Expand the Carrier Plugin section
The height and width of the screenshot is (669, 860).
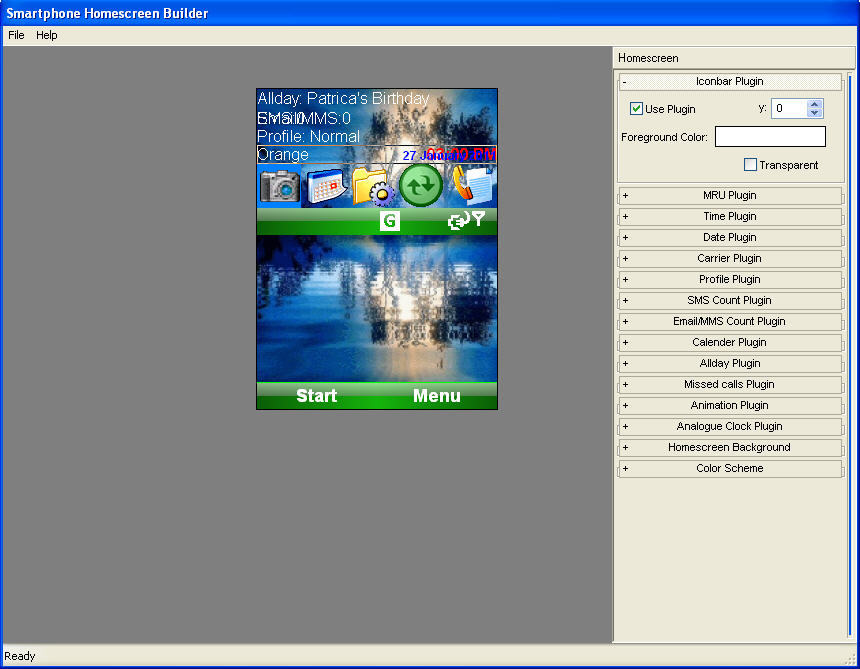(729, 258)
